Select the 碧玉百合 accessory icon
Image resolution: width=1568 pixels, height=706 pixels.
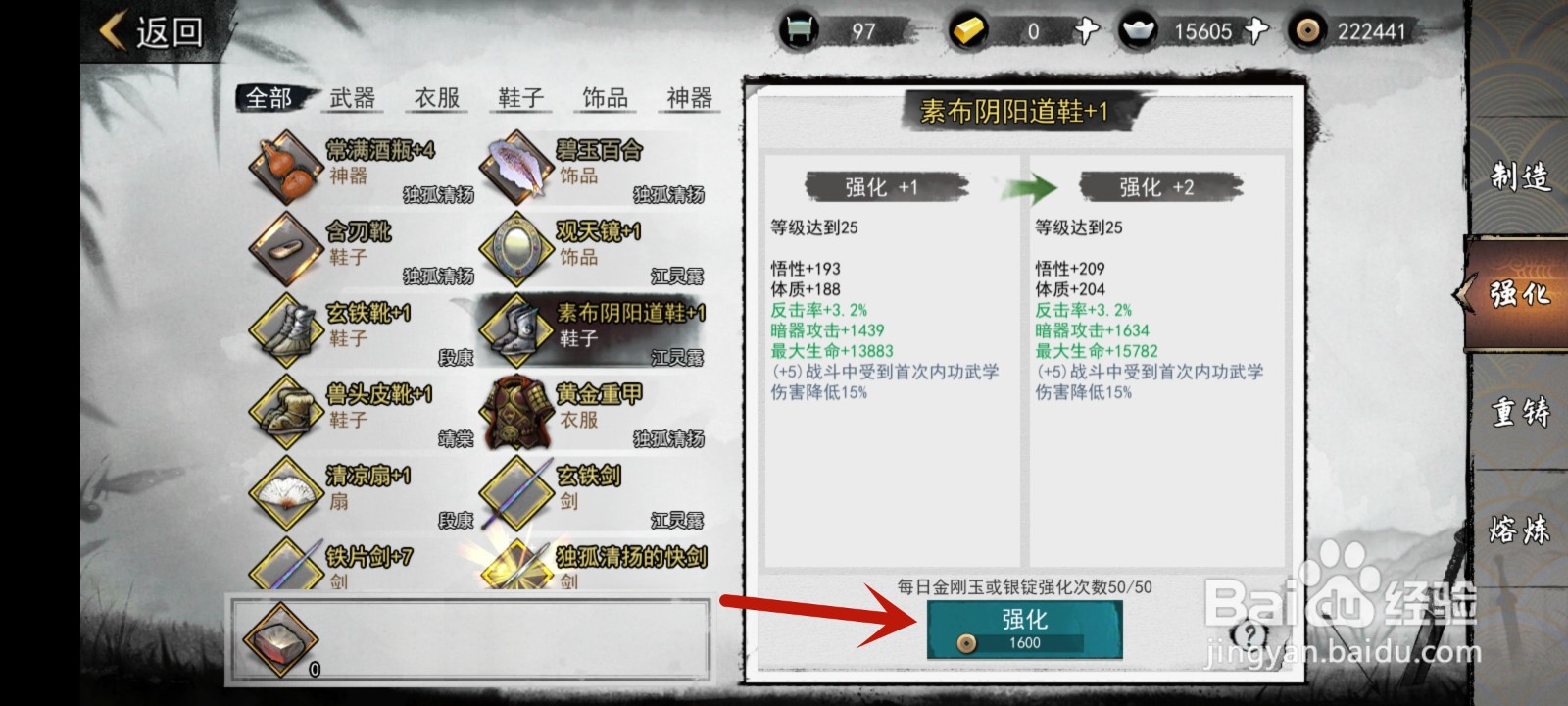(x=516, y=167)
